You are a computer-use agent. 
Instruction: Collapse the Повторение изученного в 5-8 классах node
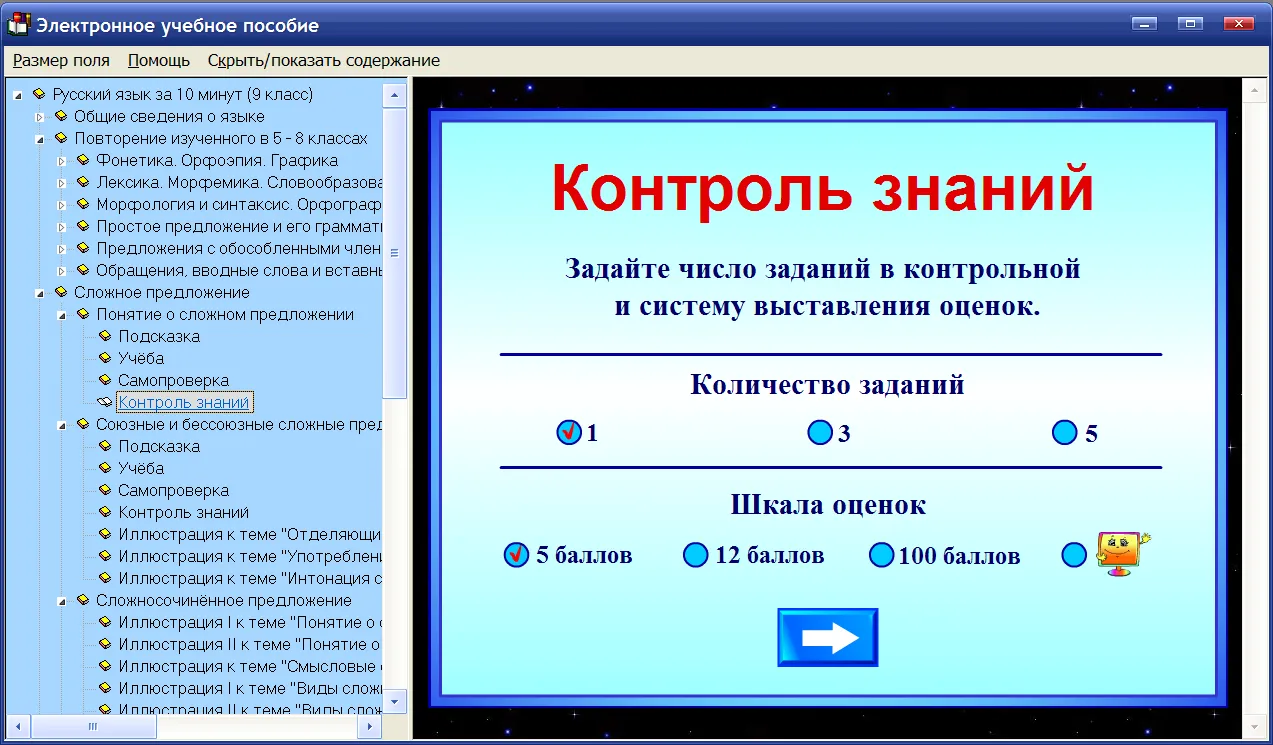pos(40,139)
